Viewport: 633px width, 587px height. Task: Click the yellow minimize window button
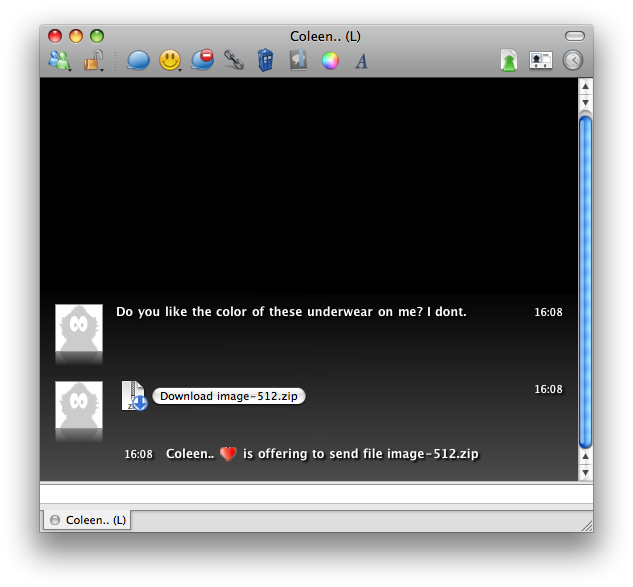click(76, 36)
